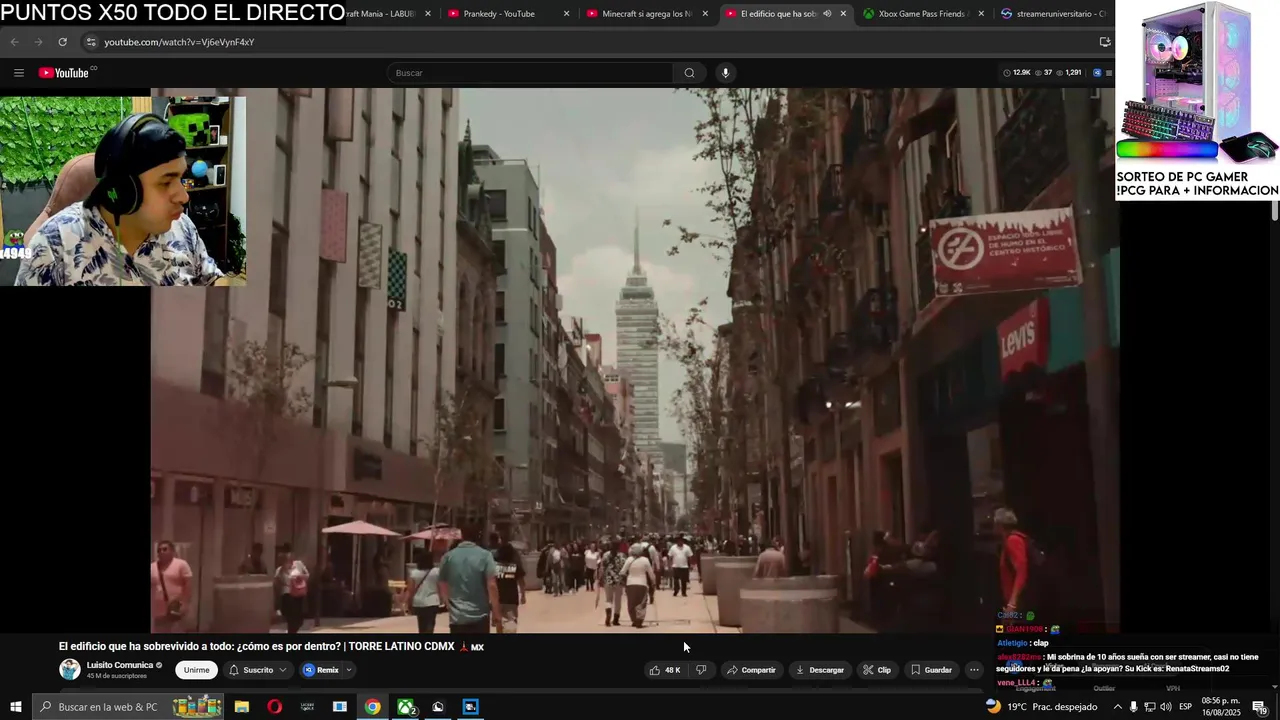Share the video with Compartir
This screenshot has height=720, width=1280.
pyautogui.click(x=751, y=670)
